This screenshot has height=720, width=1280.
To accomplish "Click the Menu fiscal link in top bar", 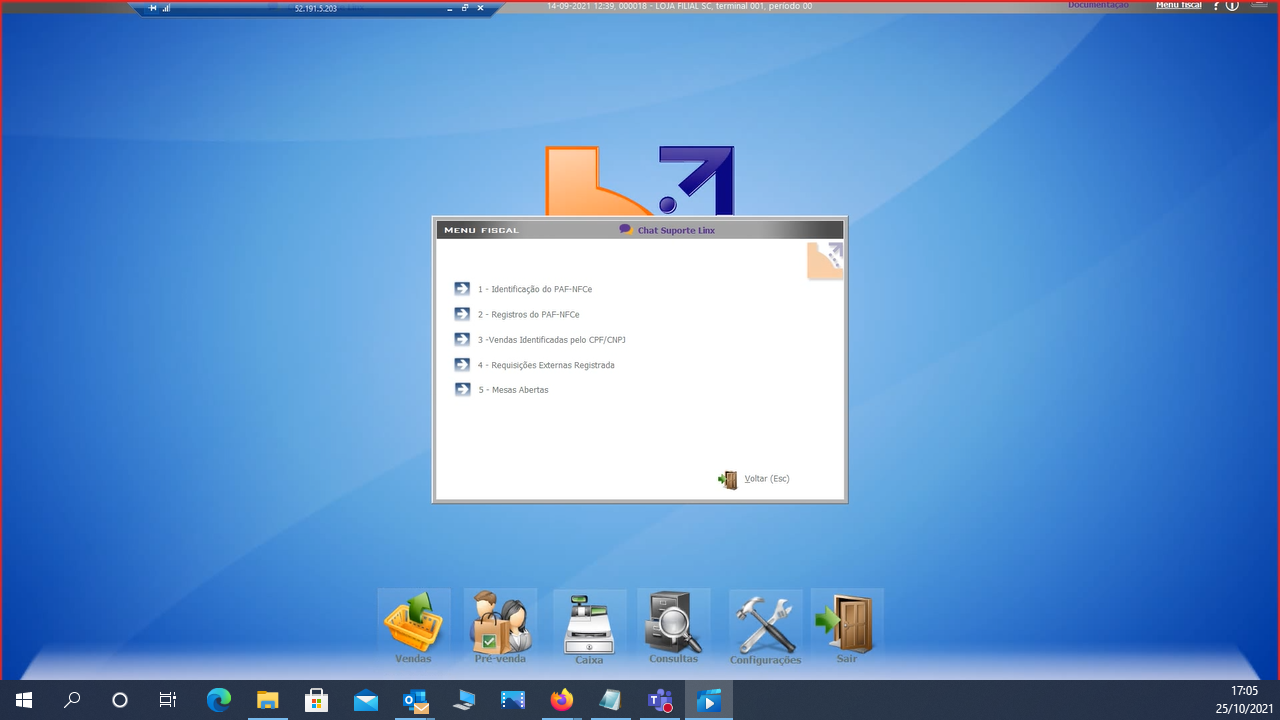I will (1179, 5).
